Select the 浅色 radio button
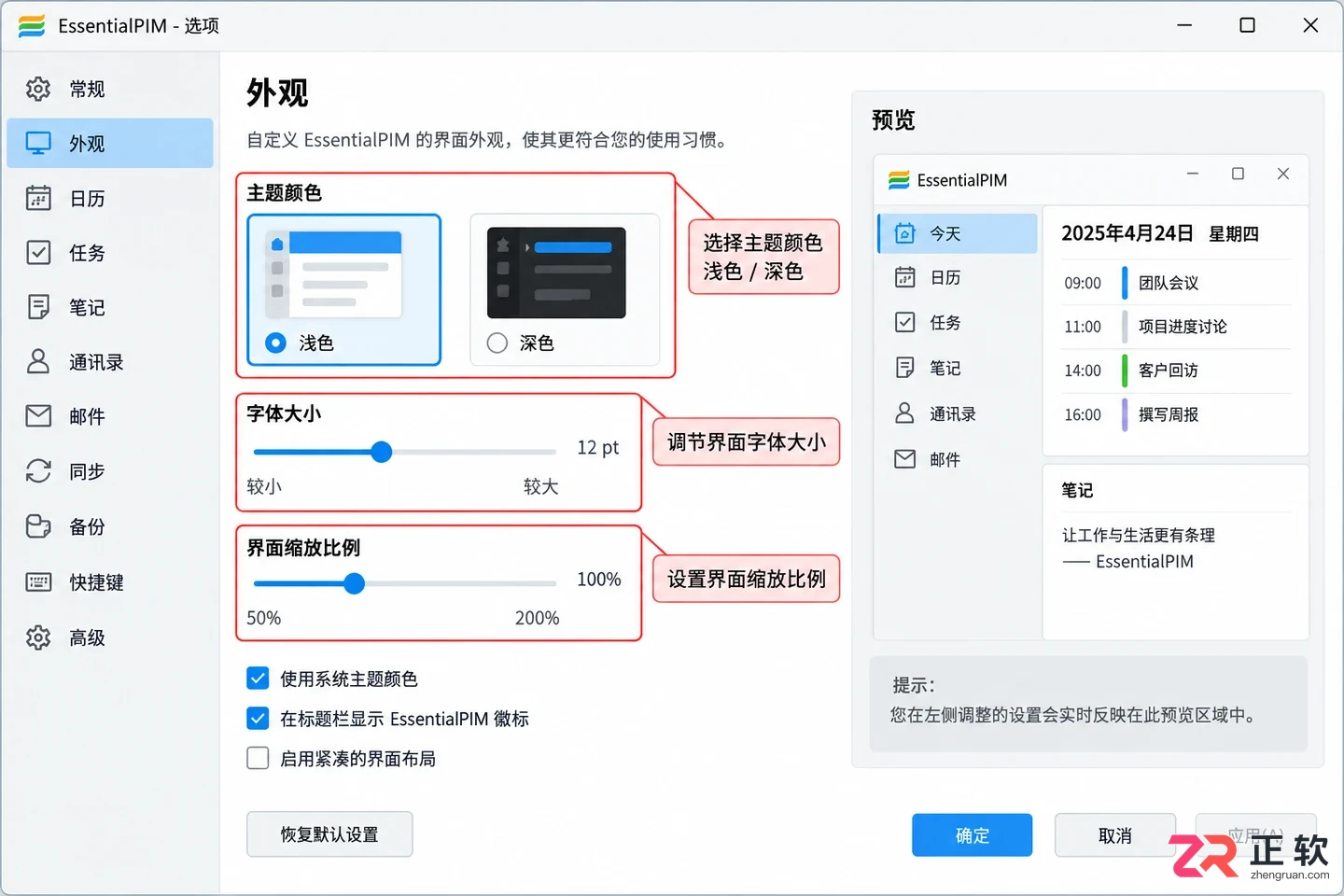 [275, 343]
